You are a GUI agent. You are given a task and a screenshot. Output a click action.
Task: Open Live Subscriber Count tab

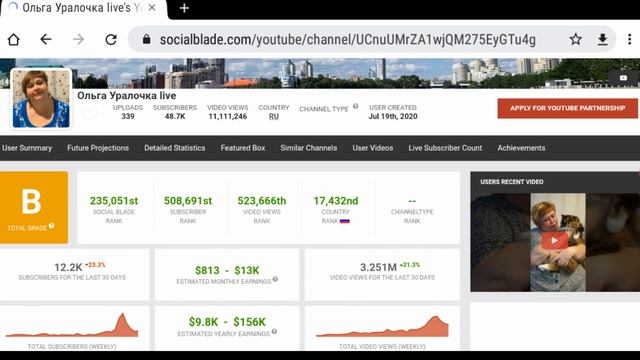tap(445, 148)
